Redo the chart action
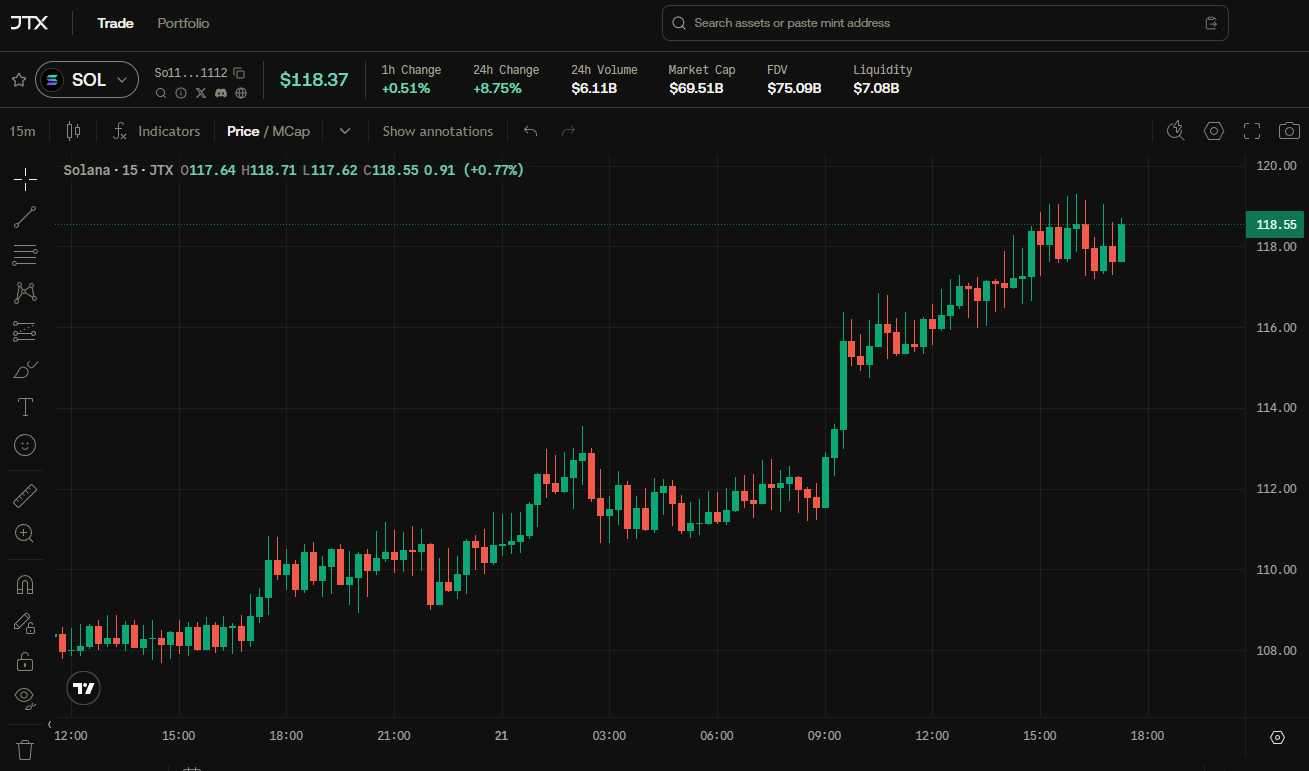1309x771 pixels. (x=568, y=131)
